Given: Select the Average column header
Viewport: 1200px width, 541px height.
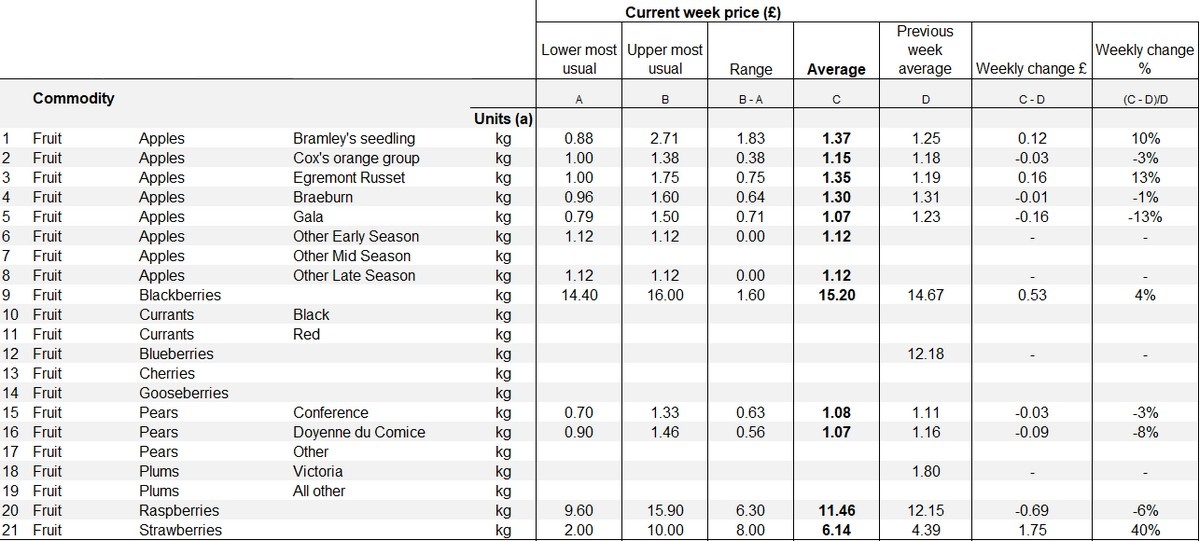Looking at the screenshot, I should 836,69.
